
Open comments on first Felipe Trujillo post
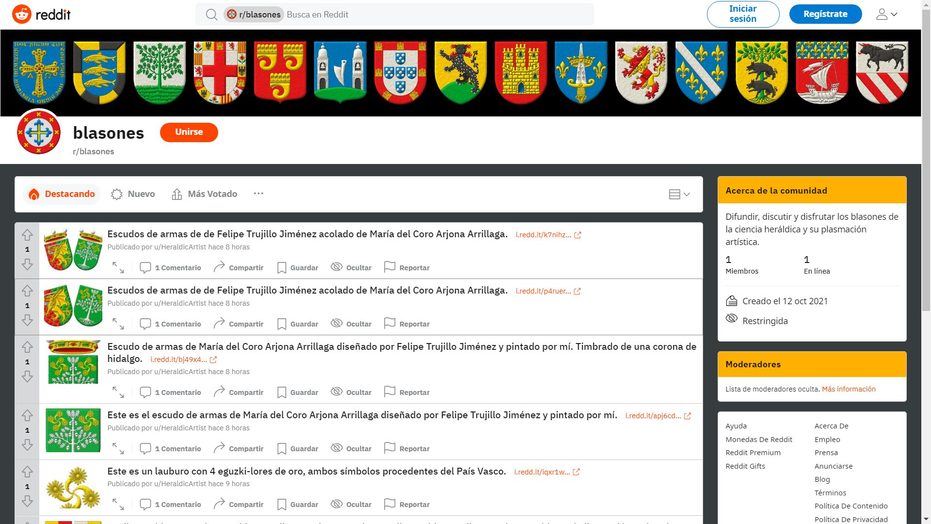point(170,268)
